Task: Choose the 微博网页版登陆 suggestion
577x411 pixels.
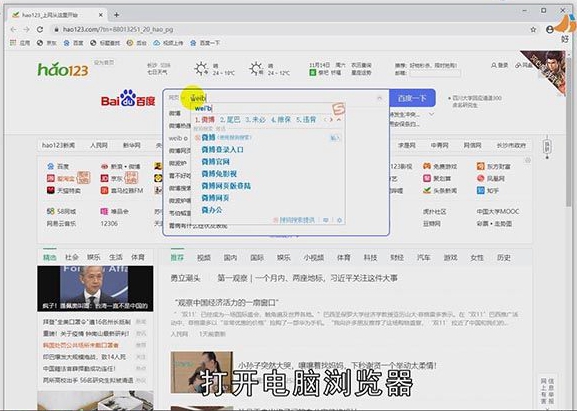Action: 226,186
